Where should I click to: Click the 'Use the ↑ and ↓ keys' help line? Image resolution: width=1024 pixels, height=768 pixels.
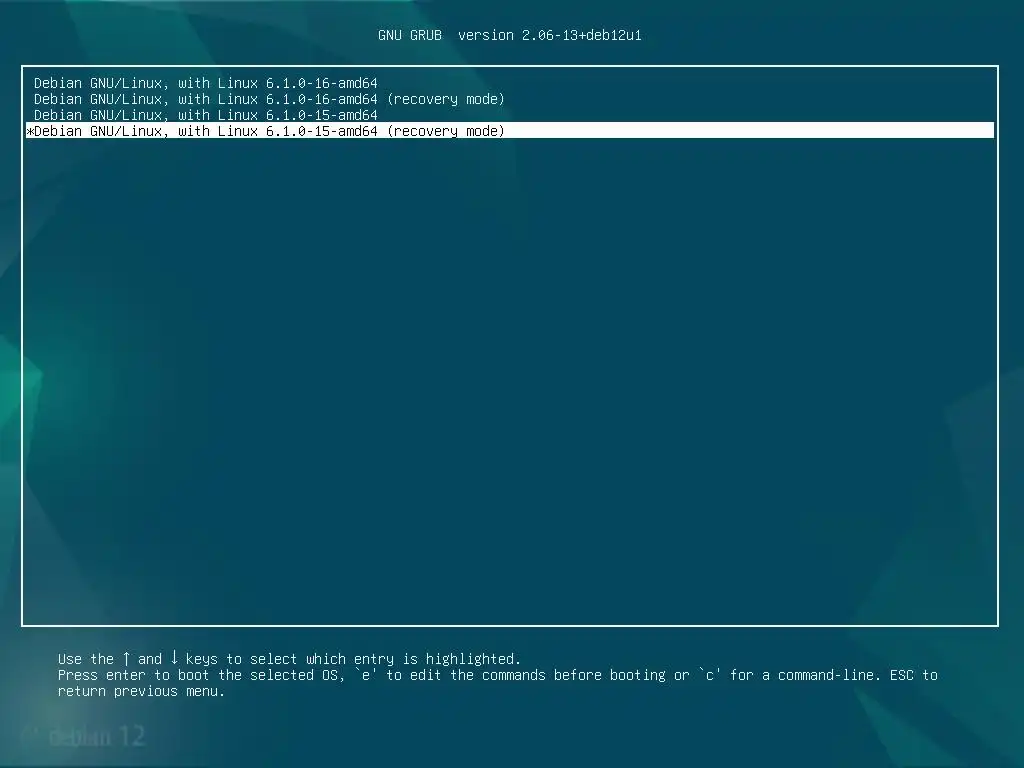[289, 658]
